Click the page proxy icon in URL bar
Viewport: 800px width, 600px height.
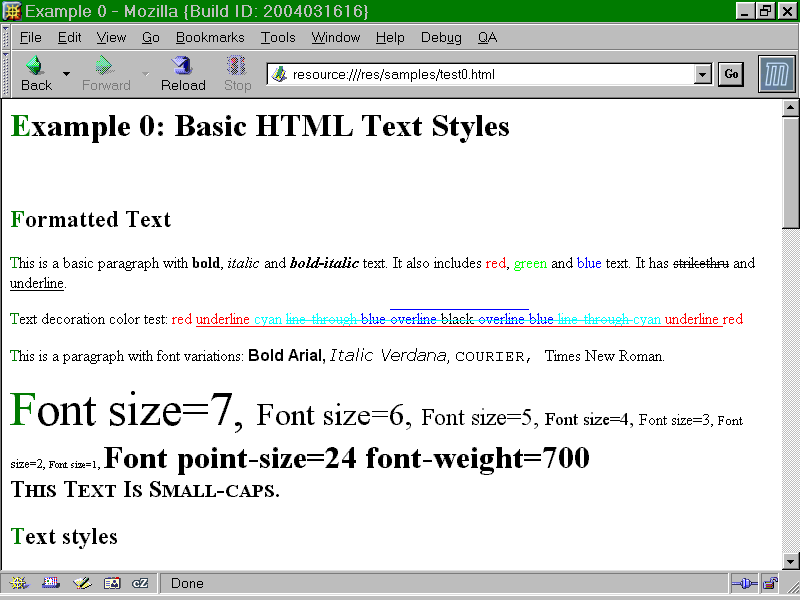tap(279, 74)
